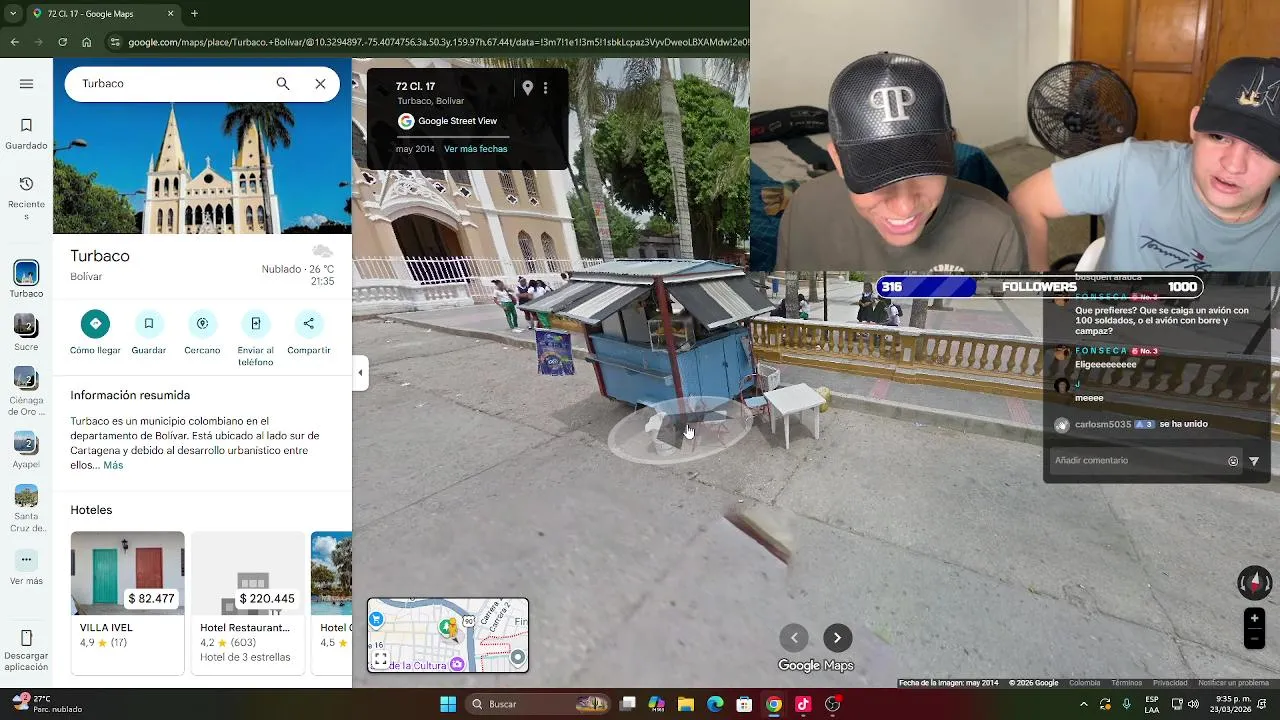Click Descargar aplicación in the sidebar

coord(26,650)
